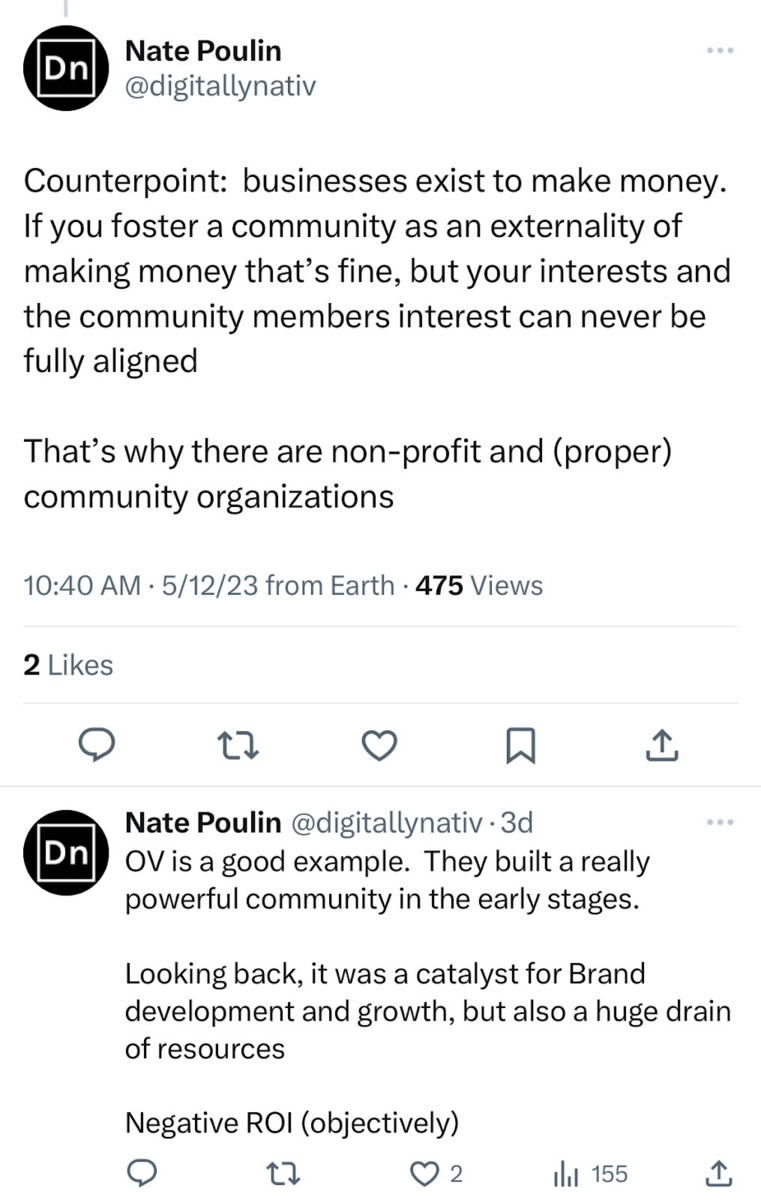View analytics showing 155 views
This screenshot has width=761, height=1200.
click(x=591, y=1173)
